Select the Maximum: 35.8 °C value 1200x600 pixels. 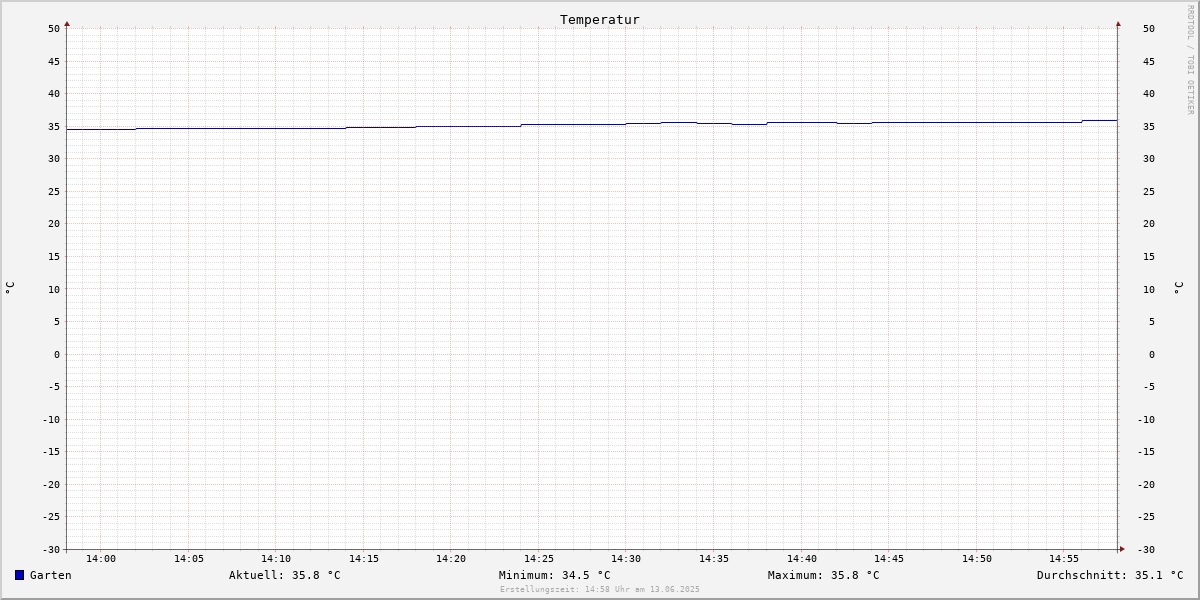[824, 575]
